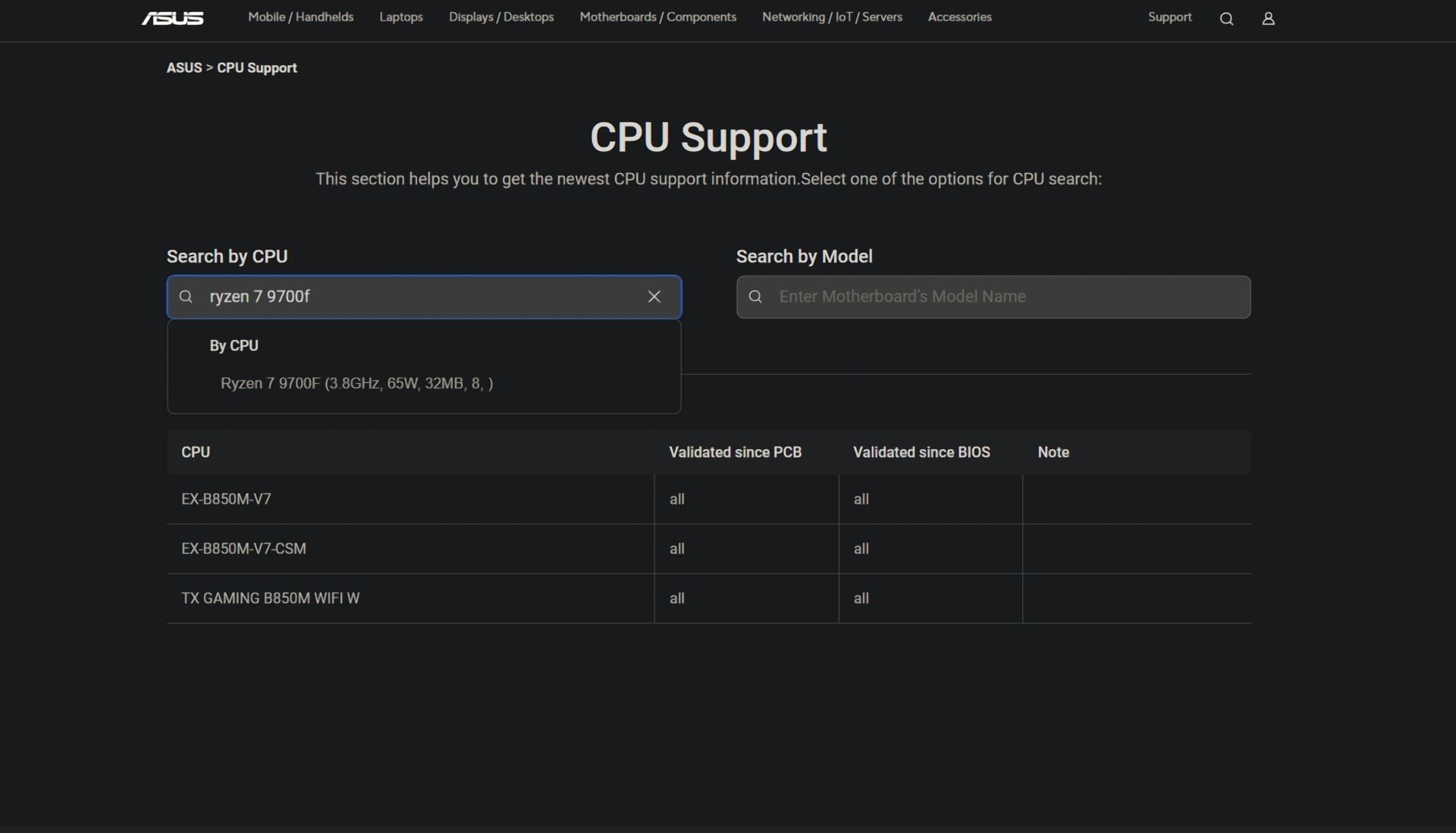The image size is (1456, 833).
Task: Click Validated since PCB header
Action: (735, 452)
